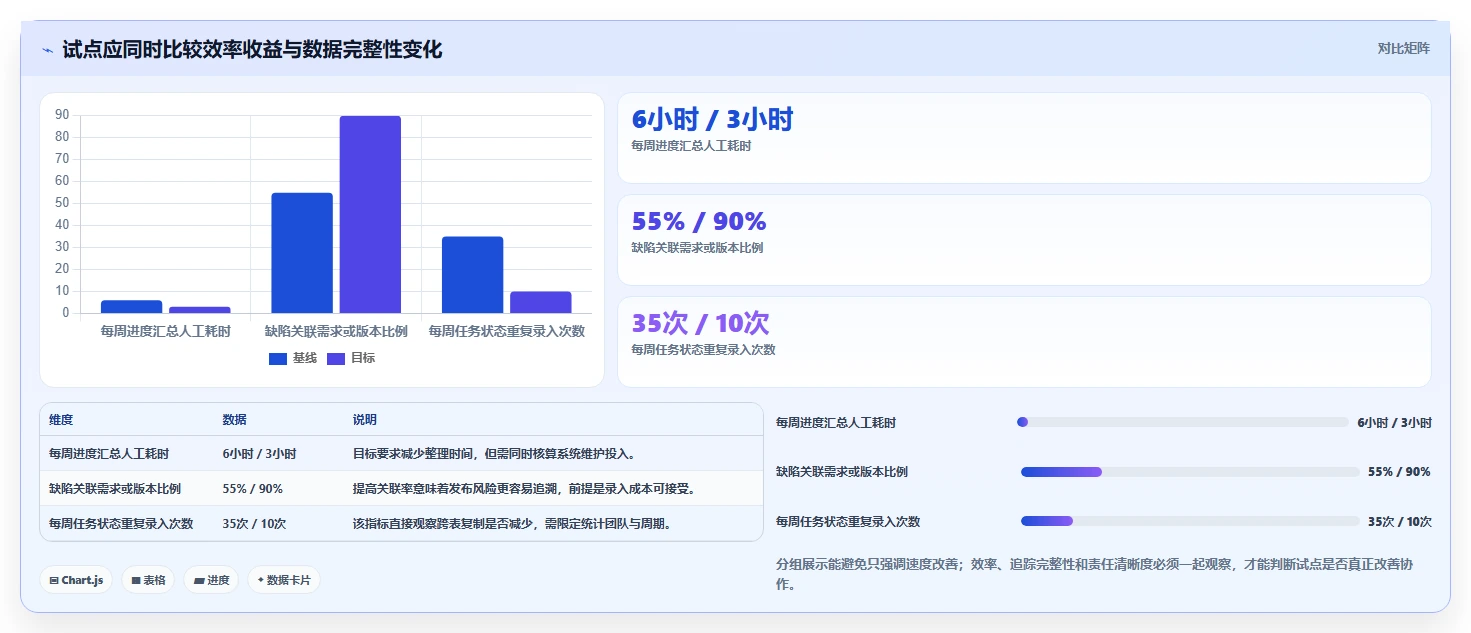
Task: Open the 35次 / 10次 data card
Action: (x=1024, y=342)
